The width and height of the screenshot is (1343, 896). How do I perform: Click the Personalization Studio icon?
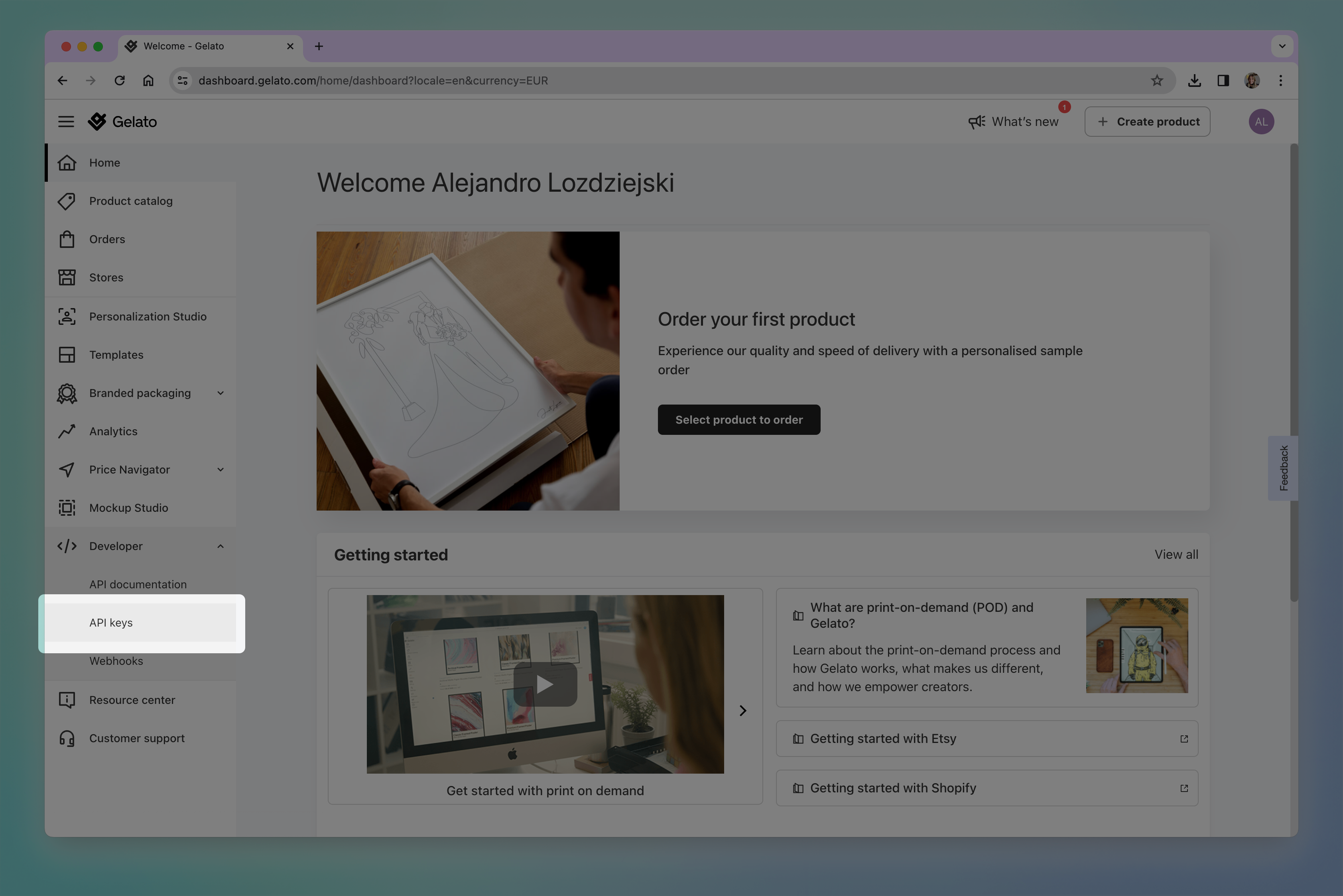(x=67, y=316)
